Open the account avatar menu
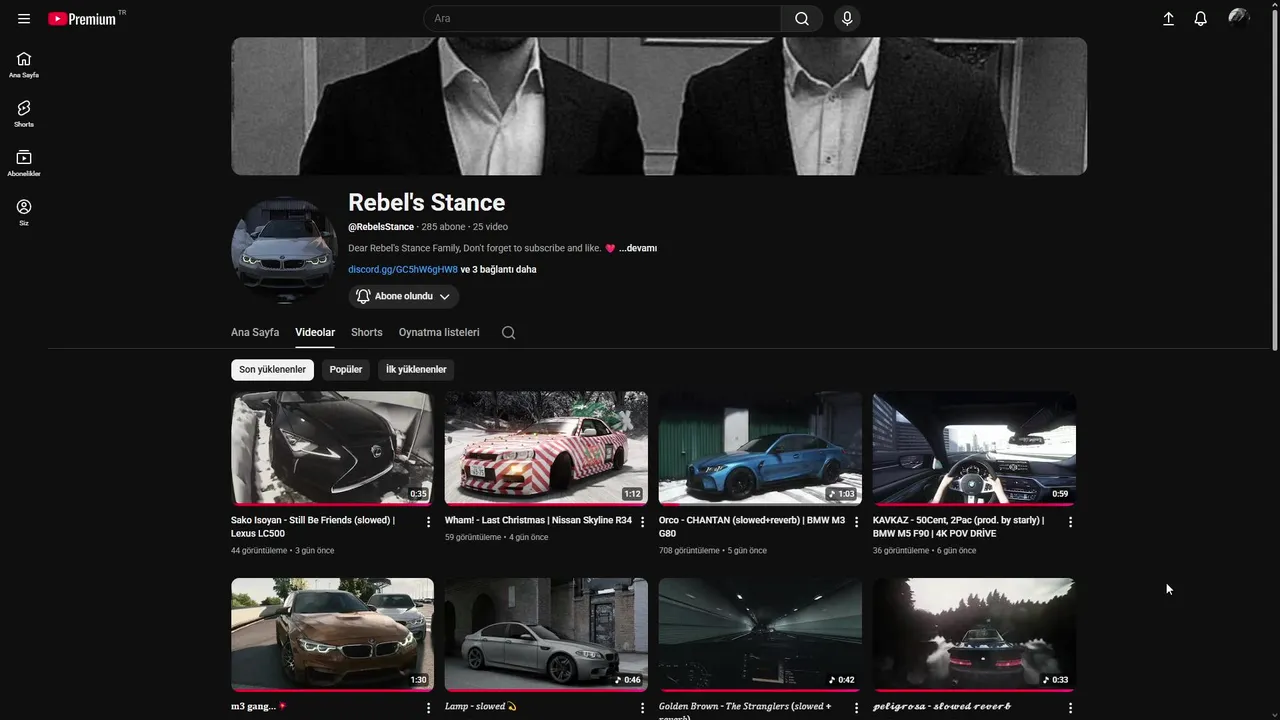 [x=1239, y=19]
